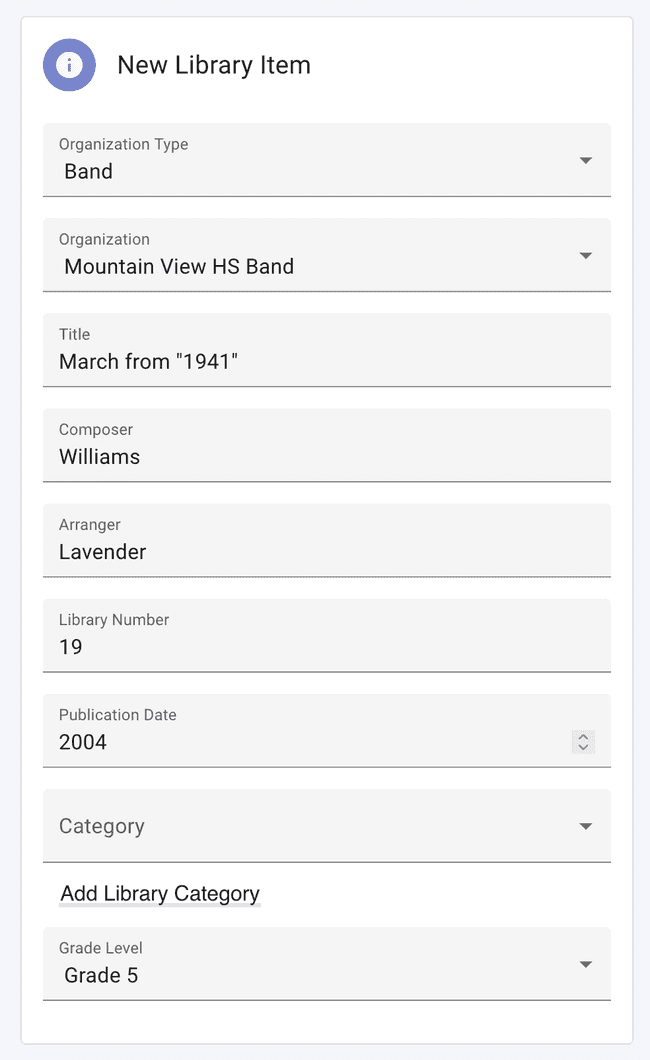The image size is (650, 1060).
Task: Increase Publication Date with the up stepper arrow
Action: click(583, 736)
